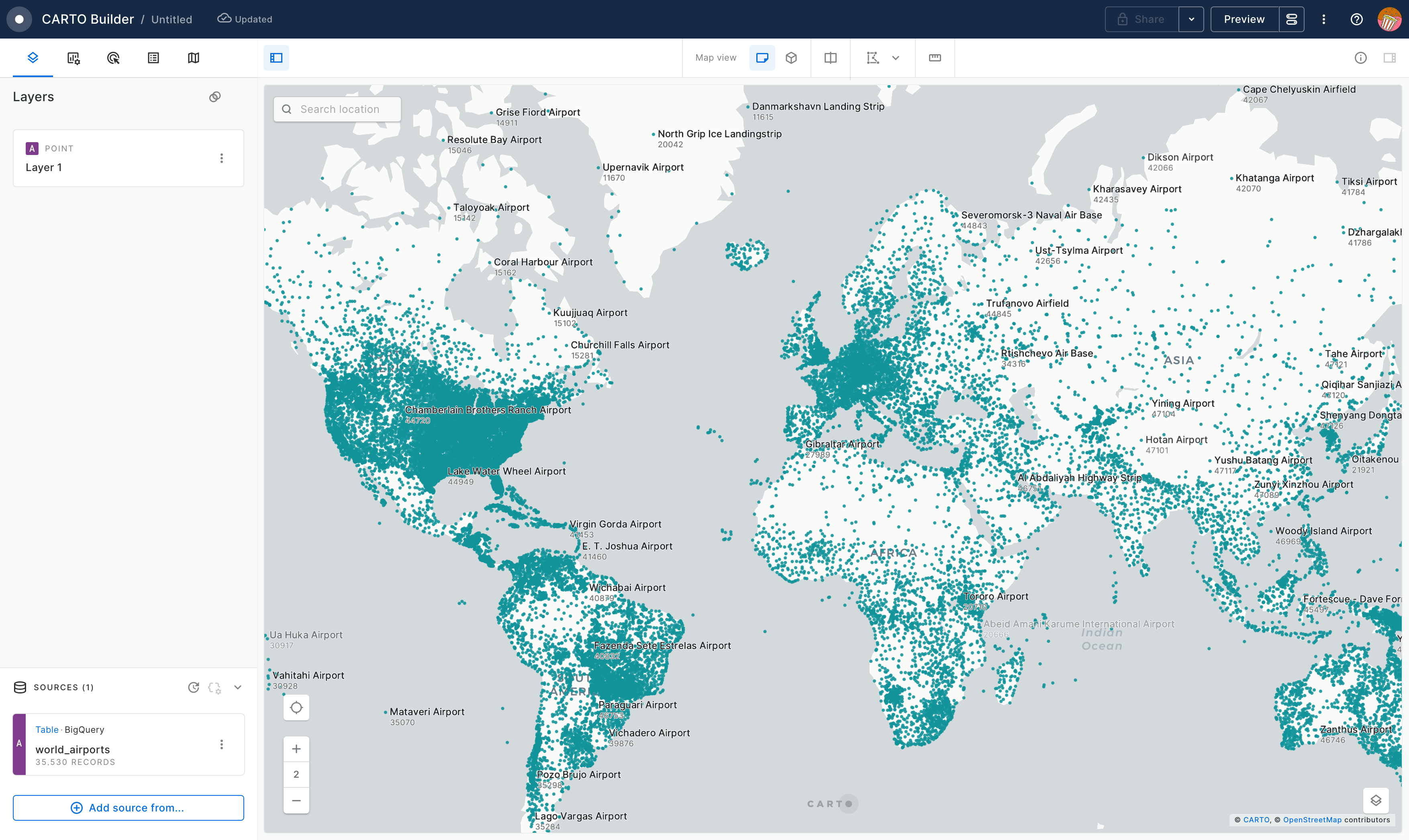This screenshot has width=1409, height=840.
Task: Open the Basemap tab icon
Action: point(194,58)
